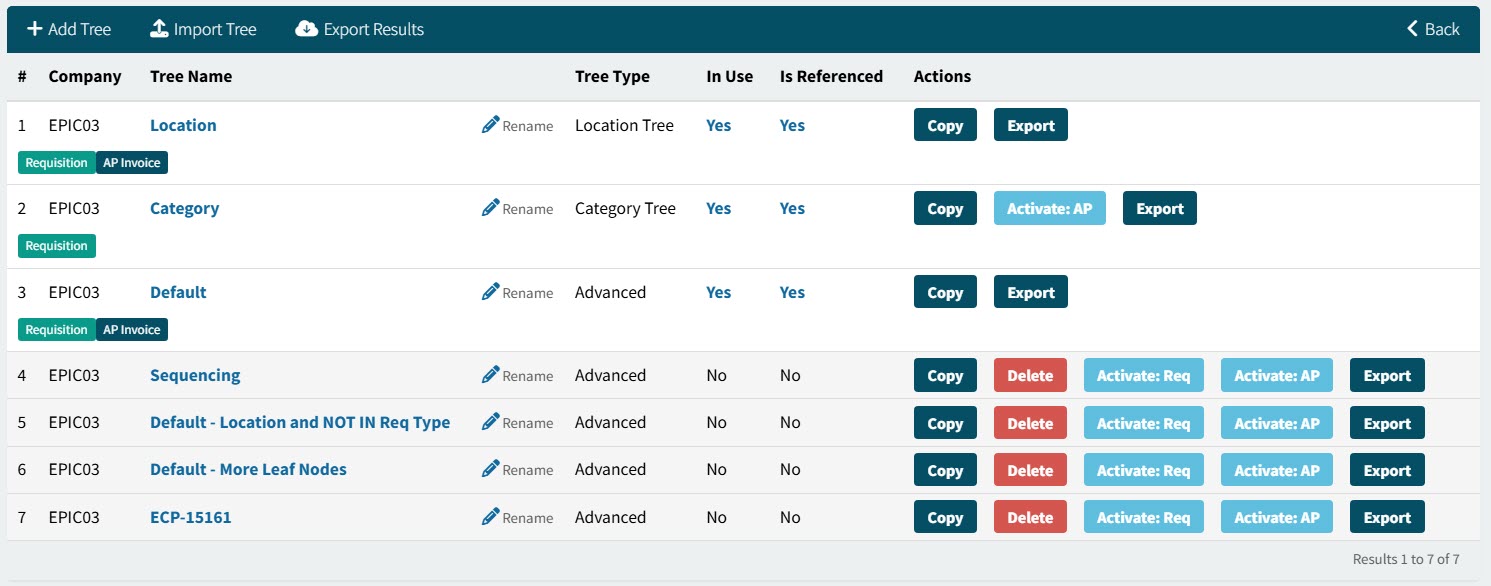This screenshot has width=1491, height=586.
Task: Click the Tree Type column header
Action: [612, 76]
